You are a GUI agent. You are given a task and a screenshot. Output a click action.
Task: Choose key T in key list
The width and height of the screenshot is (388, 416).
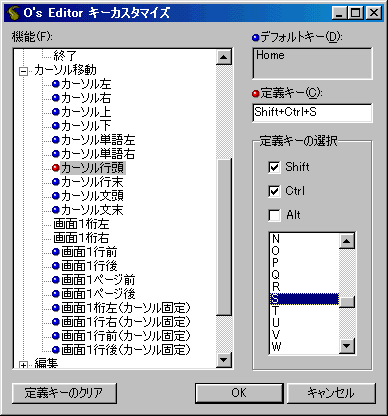304,311
